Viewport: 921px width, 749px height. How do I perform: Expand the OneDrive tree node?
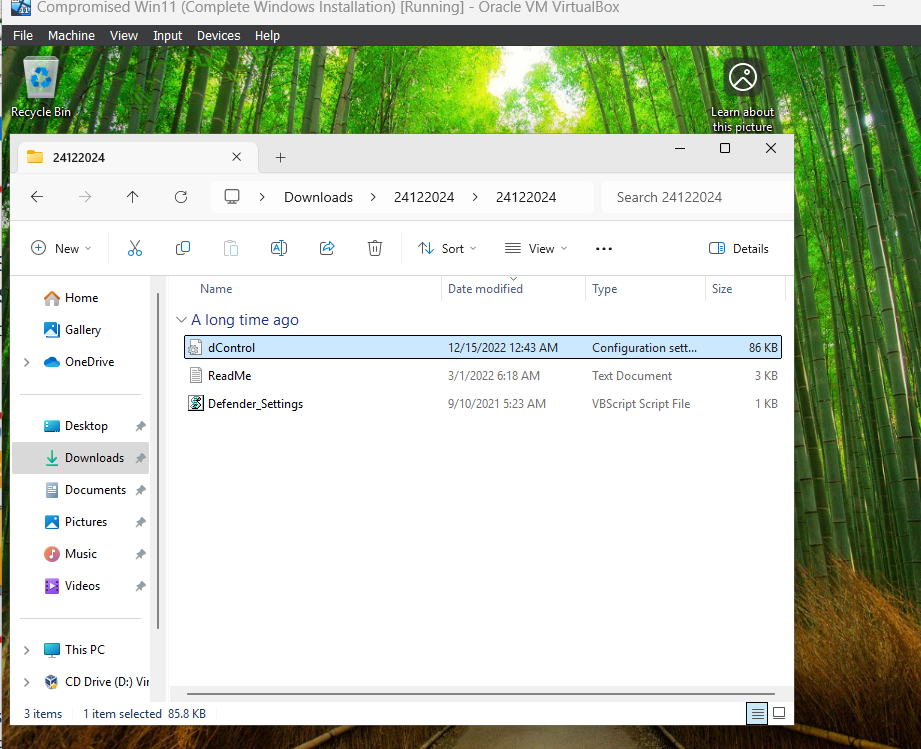[26, 362]
